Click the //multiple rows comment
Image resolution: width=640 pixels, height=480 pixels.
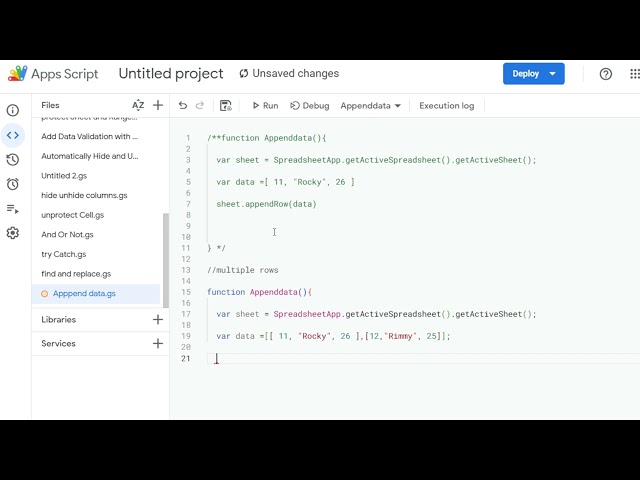pyautogui.click(x=242, y=270)
